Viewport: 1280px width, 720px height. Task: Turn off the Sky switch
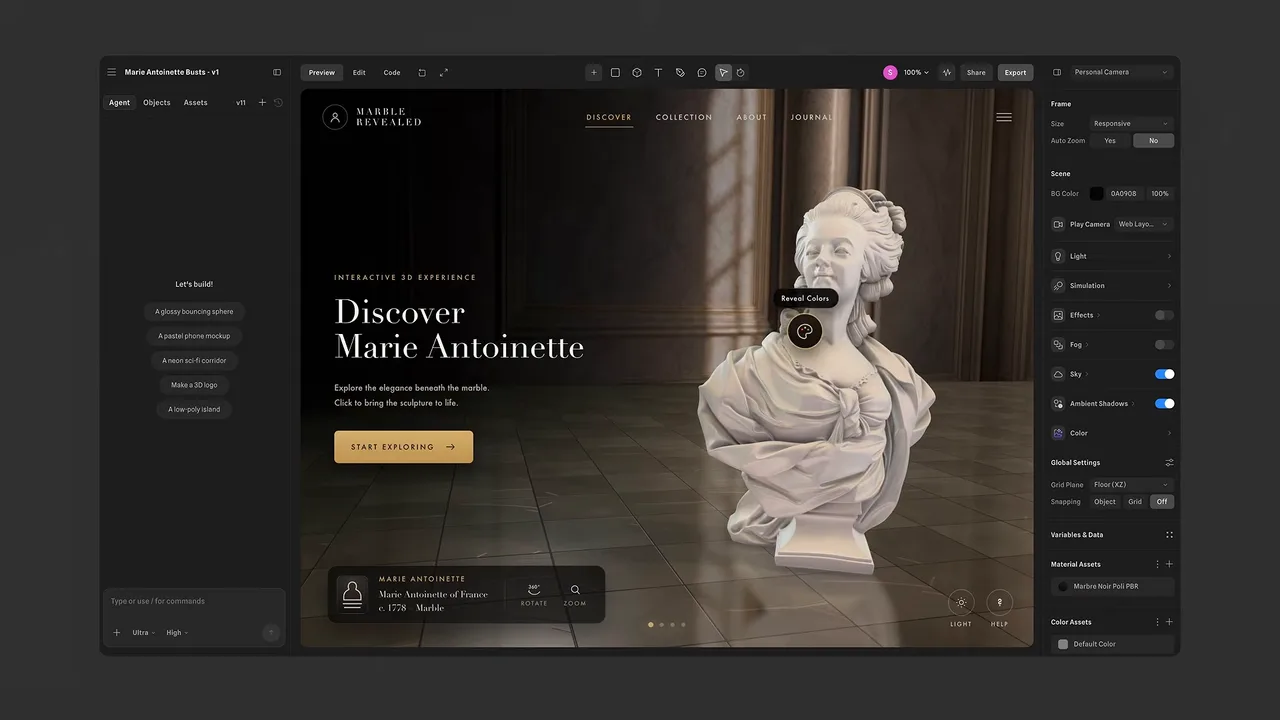[1164, 374]
